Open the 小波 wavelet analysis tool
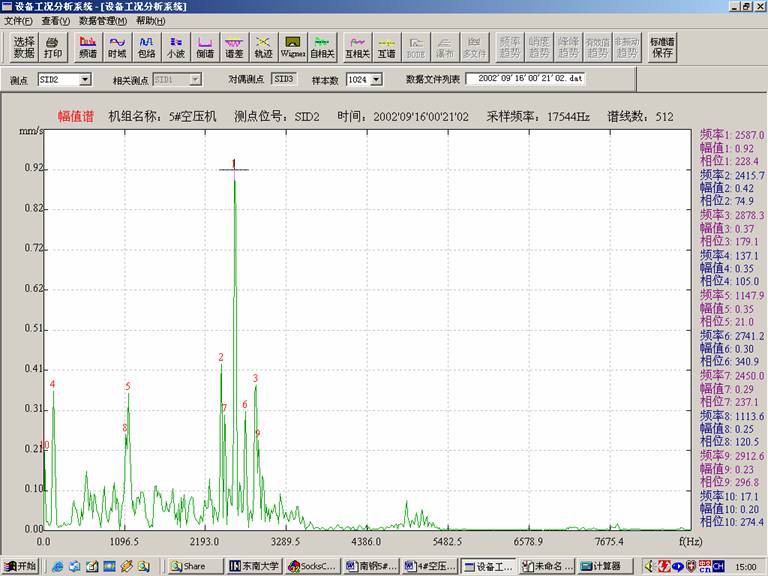This screenshot has width=768, height=576. (x=176, y=47)
